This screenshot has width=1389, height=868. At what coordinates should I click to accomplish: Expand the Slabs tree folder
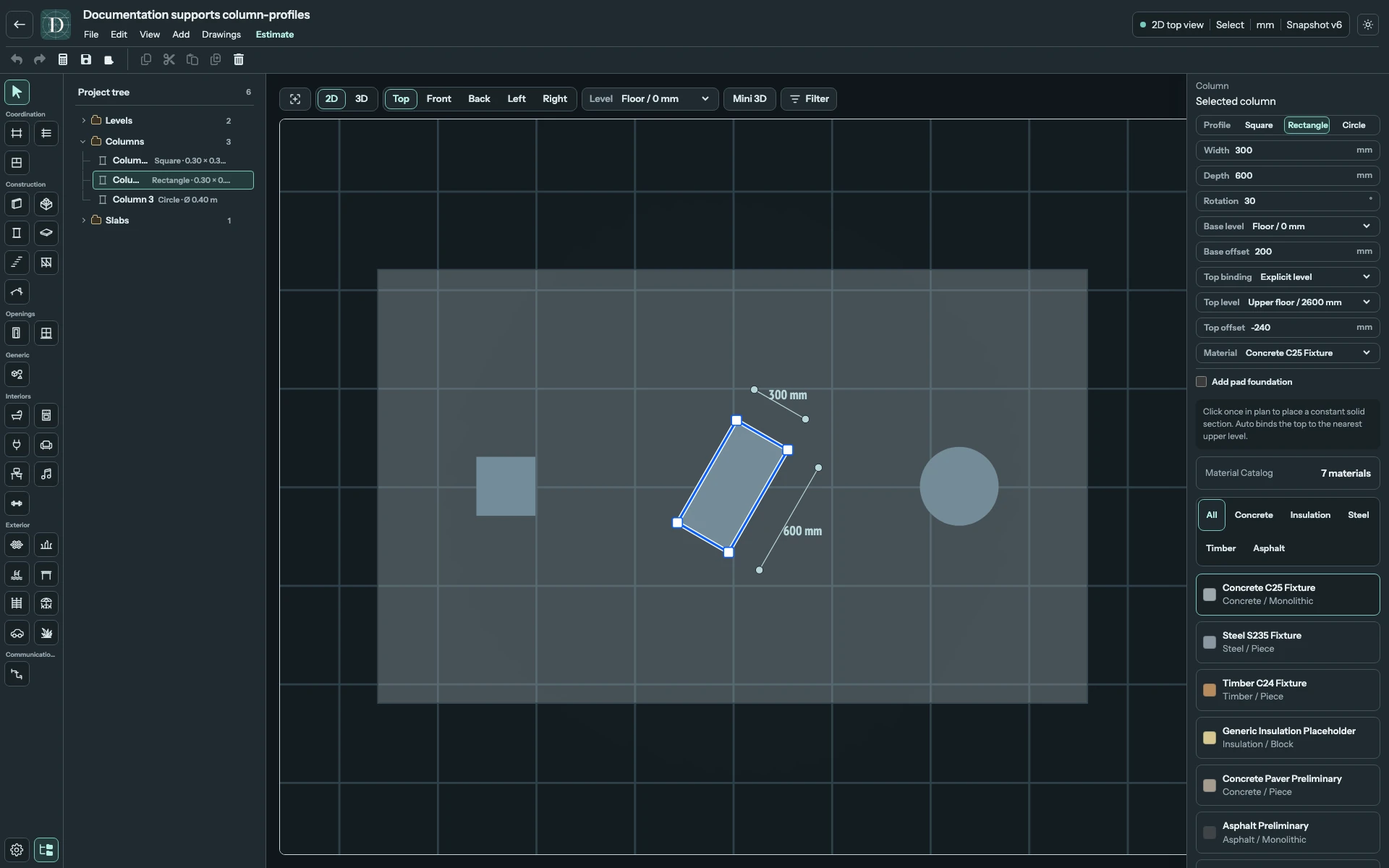coord(84,221)
